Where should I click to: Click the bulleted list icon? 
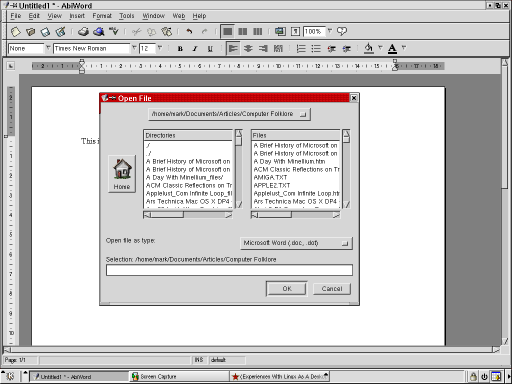tap(316, 49)
